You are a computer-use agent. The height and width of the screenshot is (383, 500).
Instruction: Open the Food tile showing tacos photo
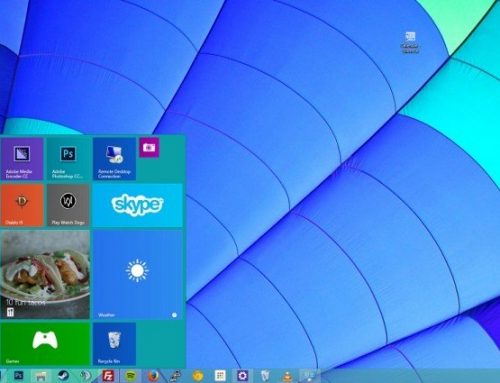(45, 274)
